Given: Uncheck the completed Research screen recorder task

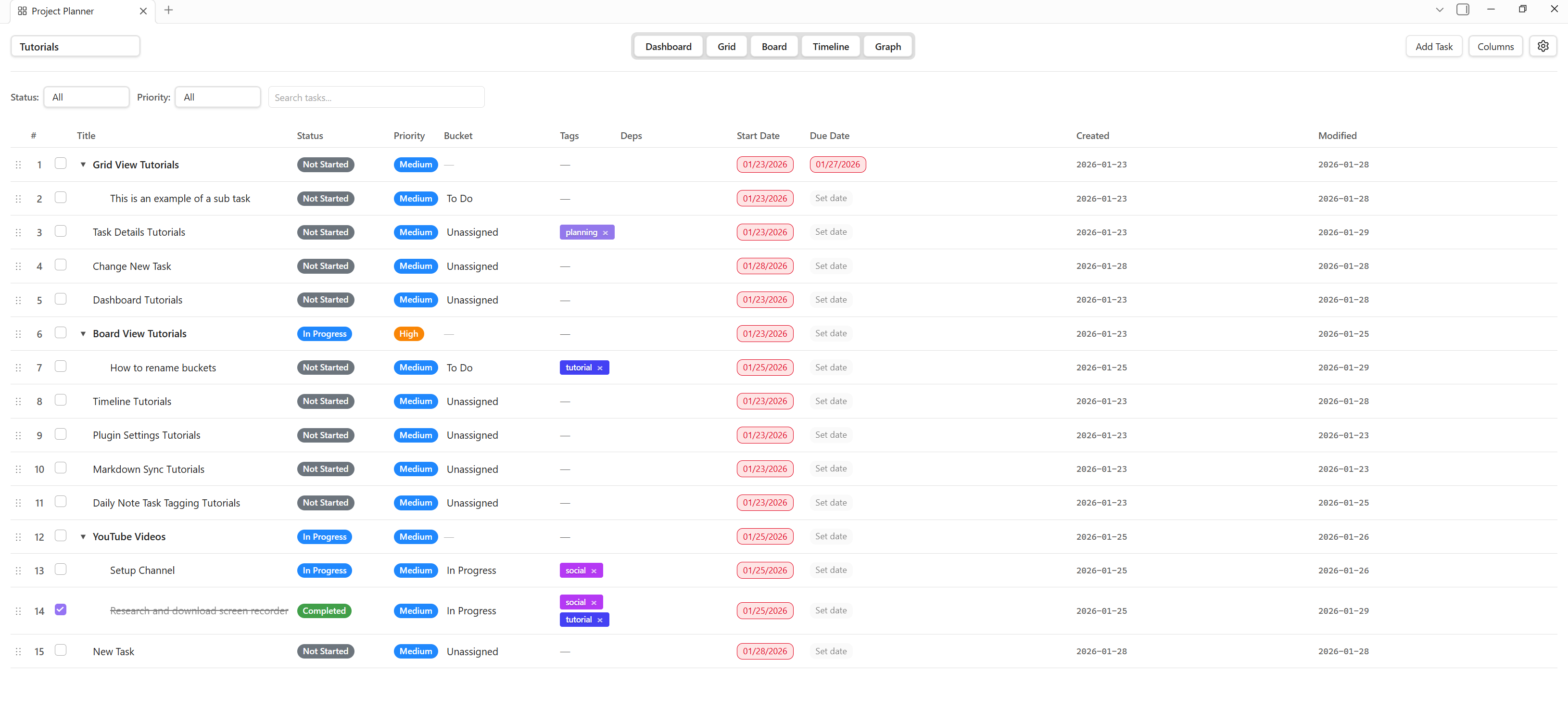Looking at the screenshot, I should (60, 610).
